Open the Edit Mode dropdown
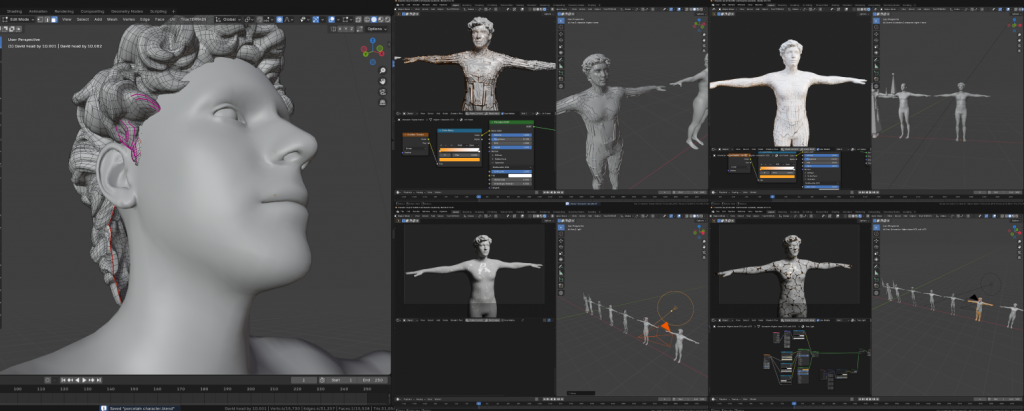Viewport: 1024px width, 411px height. click(17, 19)
